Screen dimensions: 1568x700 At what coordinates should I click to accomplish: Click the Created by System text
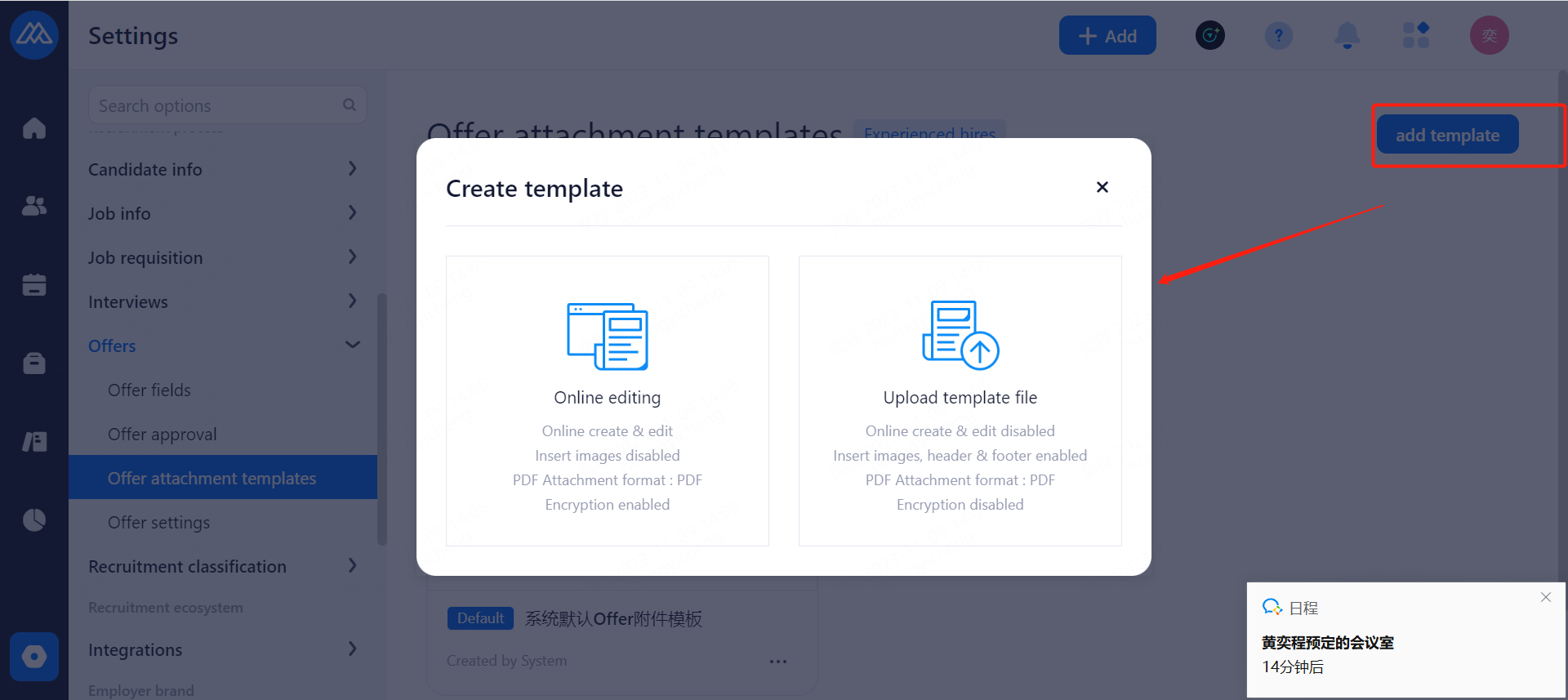point(506,660)
